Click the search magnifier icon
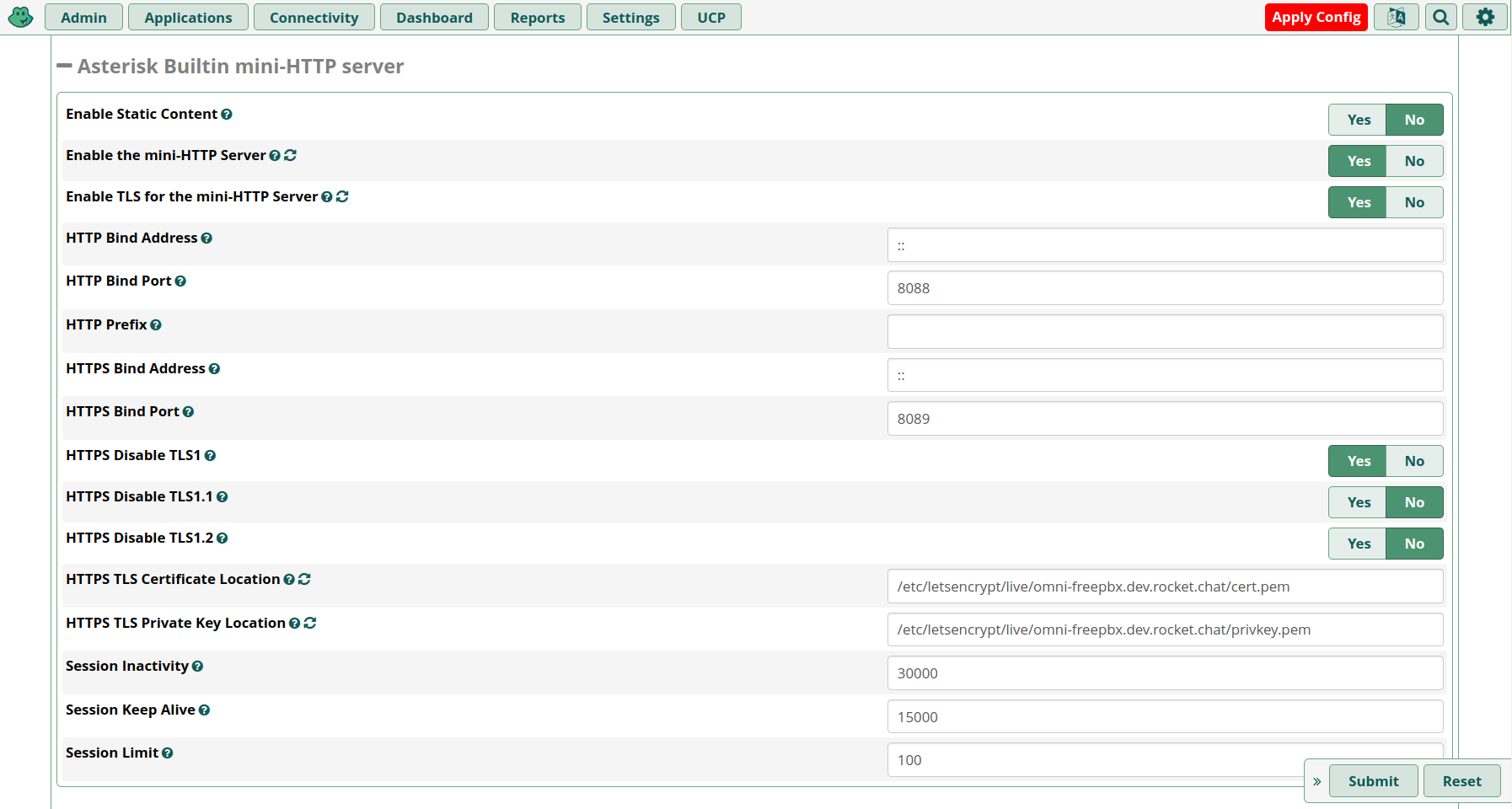 (1440, 17)
